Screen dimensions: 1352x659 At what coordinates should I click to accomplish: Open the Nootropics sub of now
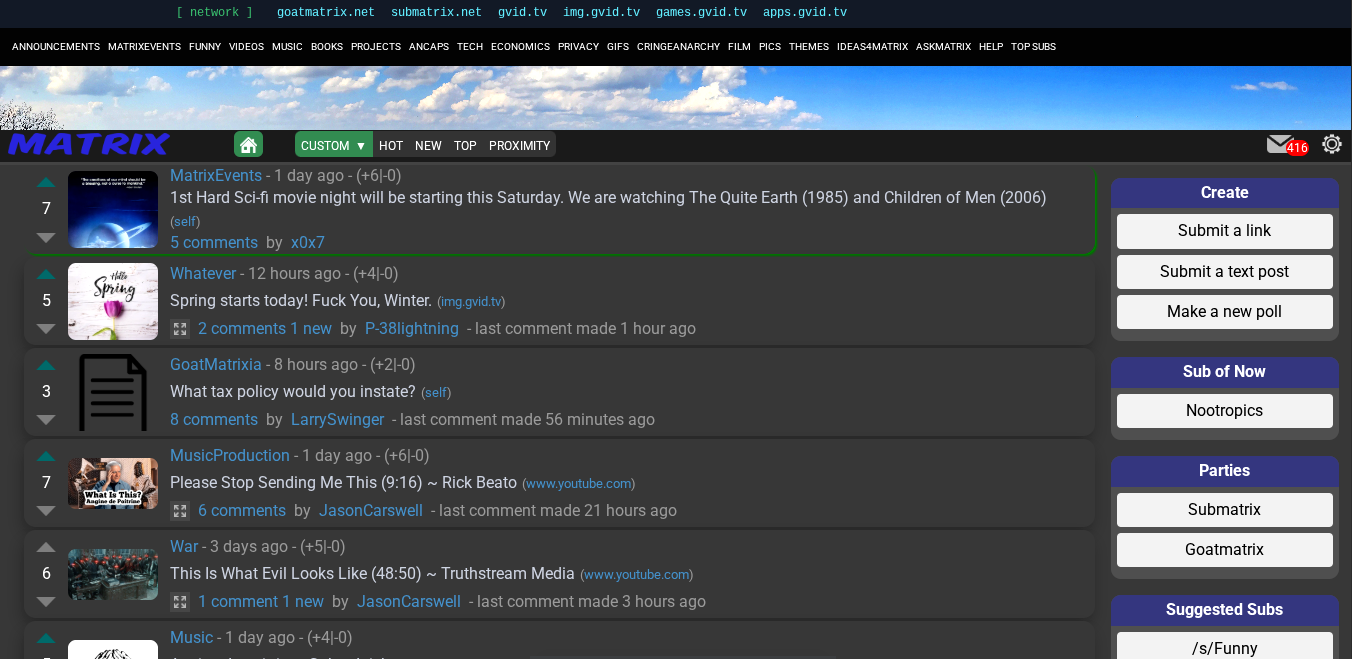point(1224,411)
